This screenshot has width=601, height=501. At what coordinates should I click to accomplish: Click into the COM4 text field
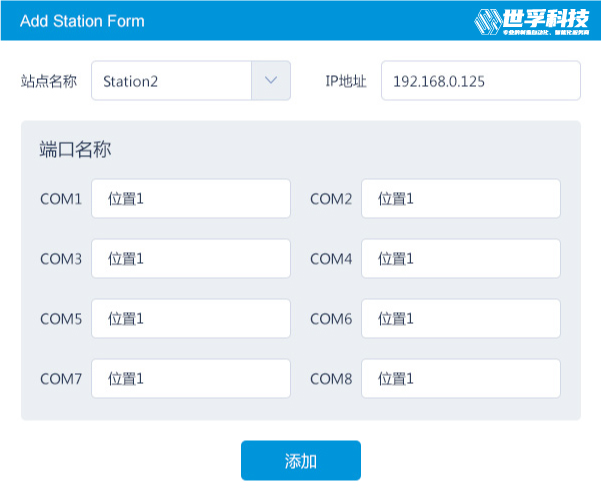[460, 259]
